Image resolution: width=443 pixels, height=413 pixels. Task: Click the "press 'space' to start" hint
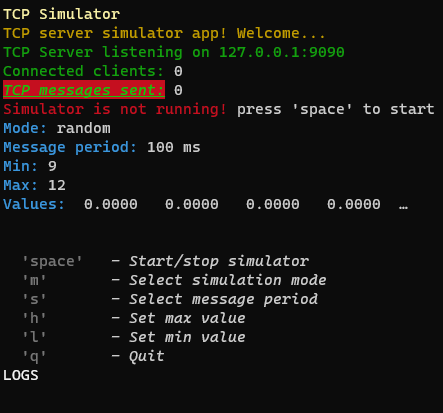pos(336,109)
